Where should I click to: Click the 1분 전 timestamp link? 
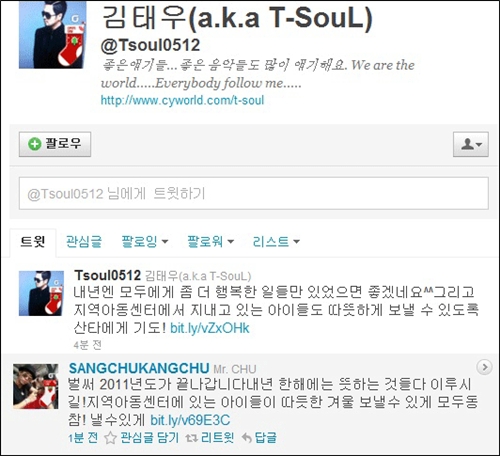(x=83, y=438)
